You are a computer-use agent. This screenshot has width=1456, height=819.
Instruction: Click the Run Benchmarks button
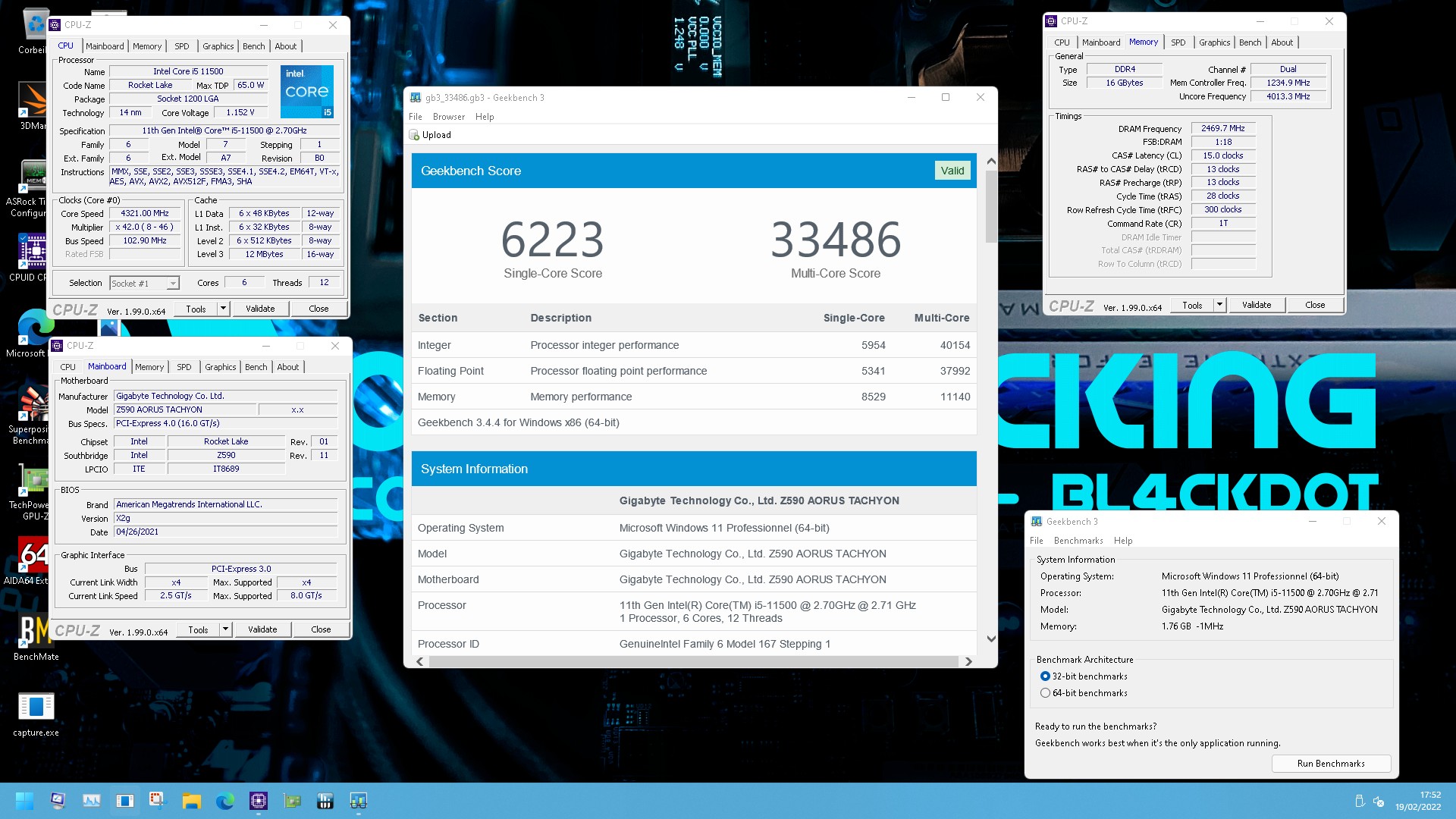[x=1331, y=764]
